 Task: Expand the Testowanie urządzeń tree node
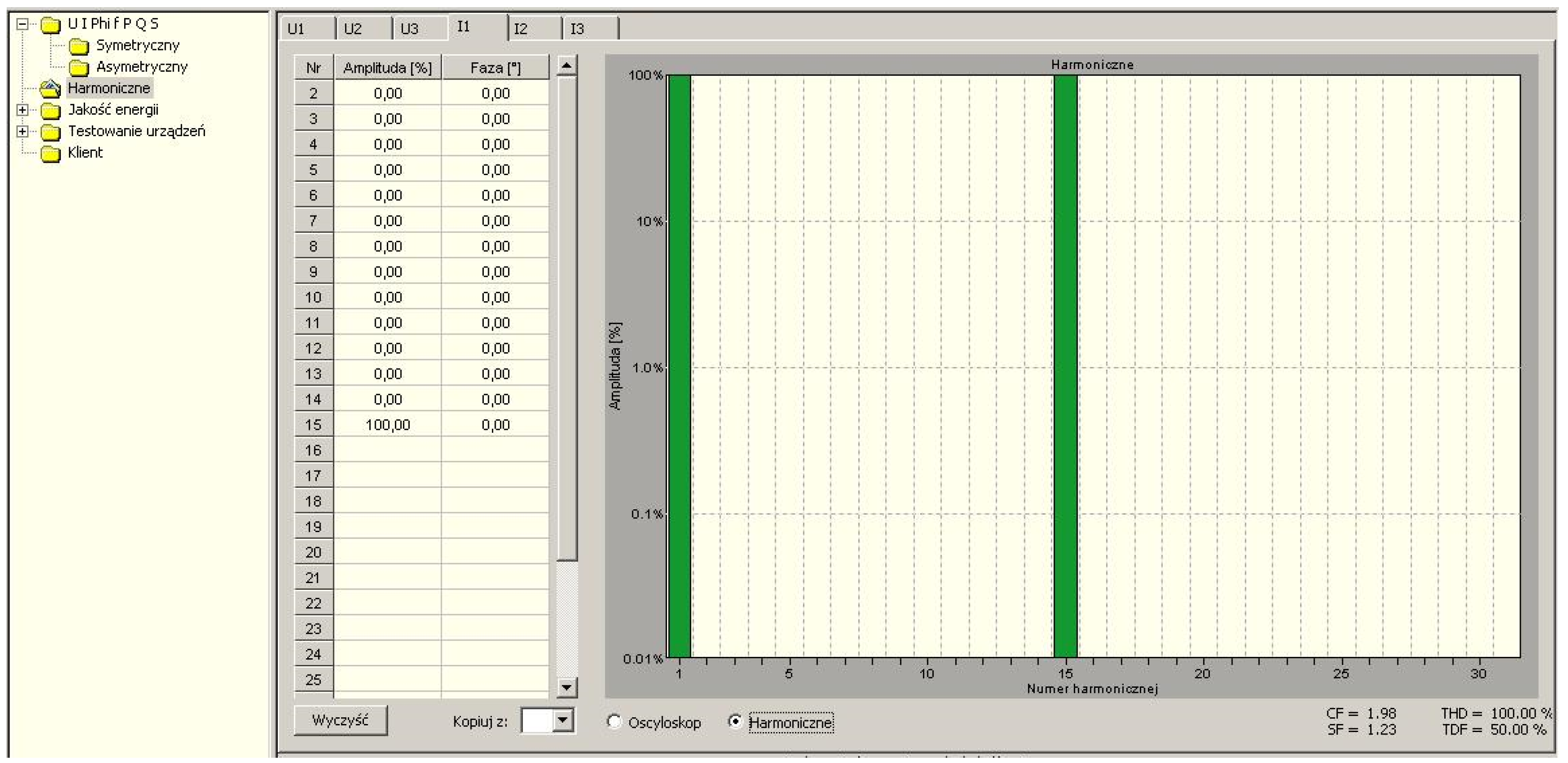22,131
